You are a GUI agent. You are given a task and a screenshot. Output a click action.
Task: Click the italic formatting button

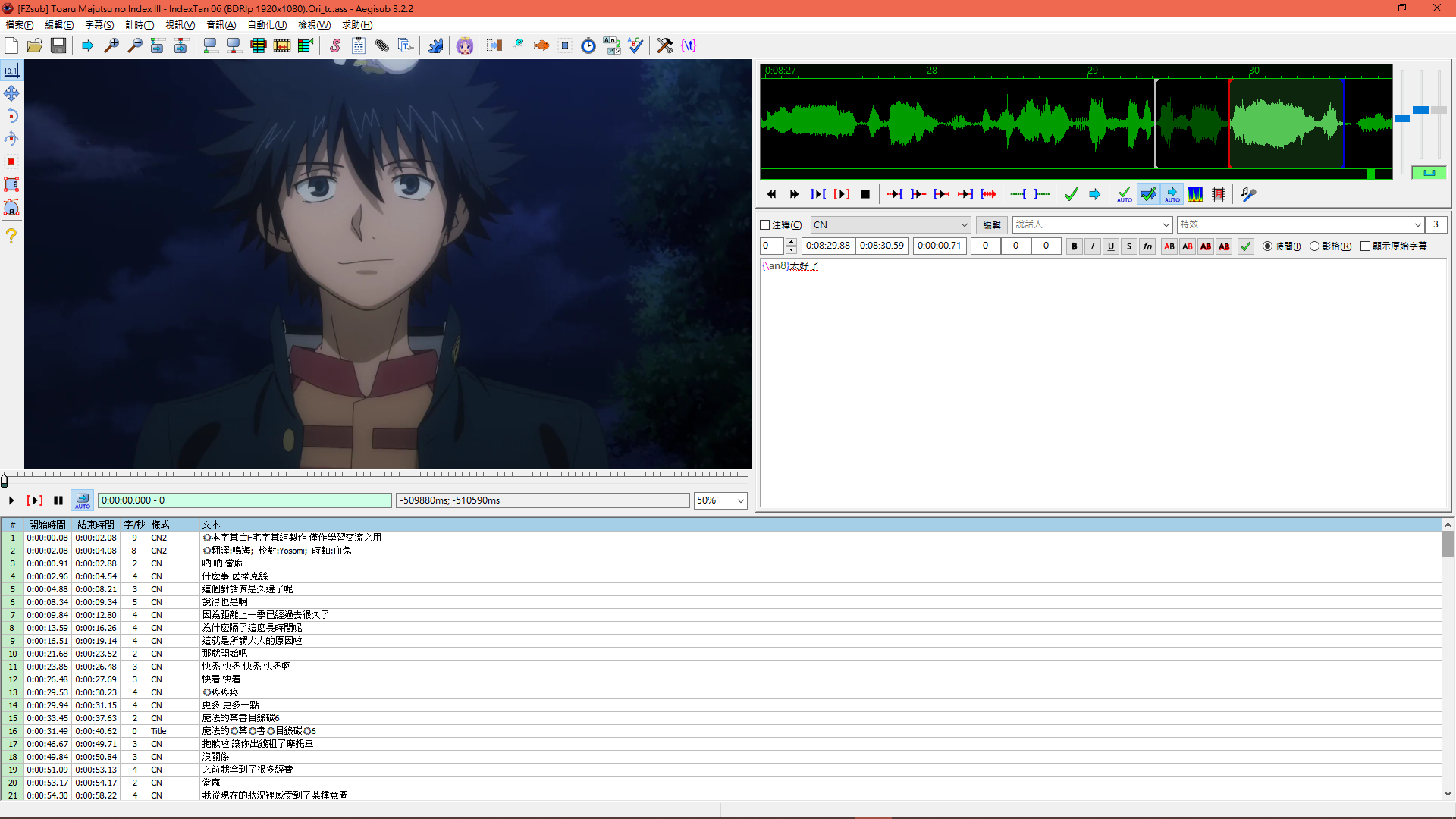click(x=1092, y=246)
